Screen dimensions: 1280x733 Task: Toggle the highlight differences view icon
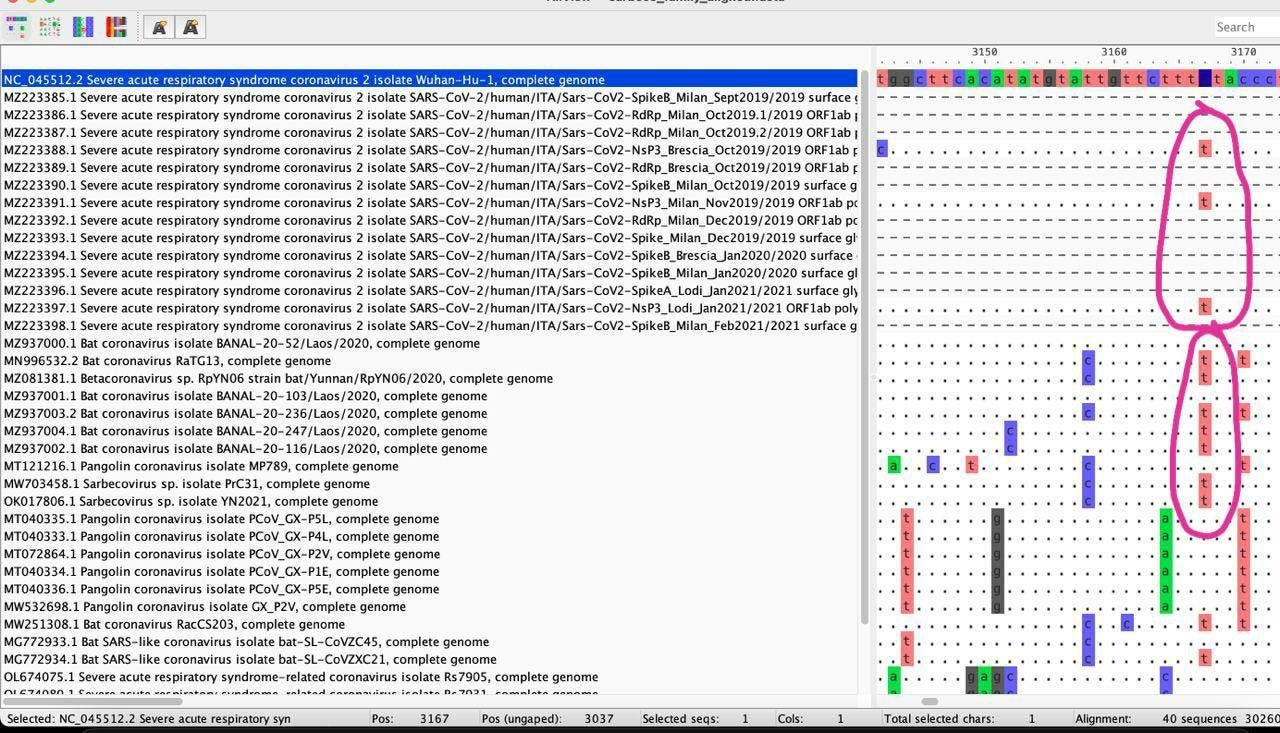pyautogui.click(x=16, y=27)
